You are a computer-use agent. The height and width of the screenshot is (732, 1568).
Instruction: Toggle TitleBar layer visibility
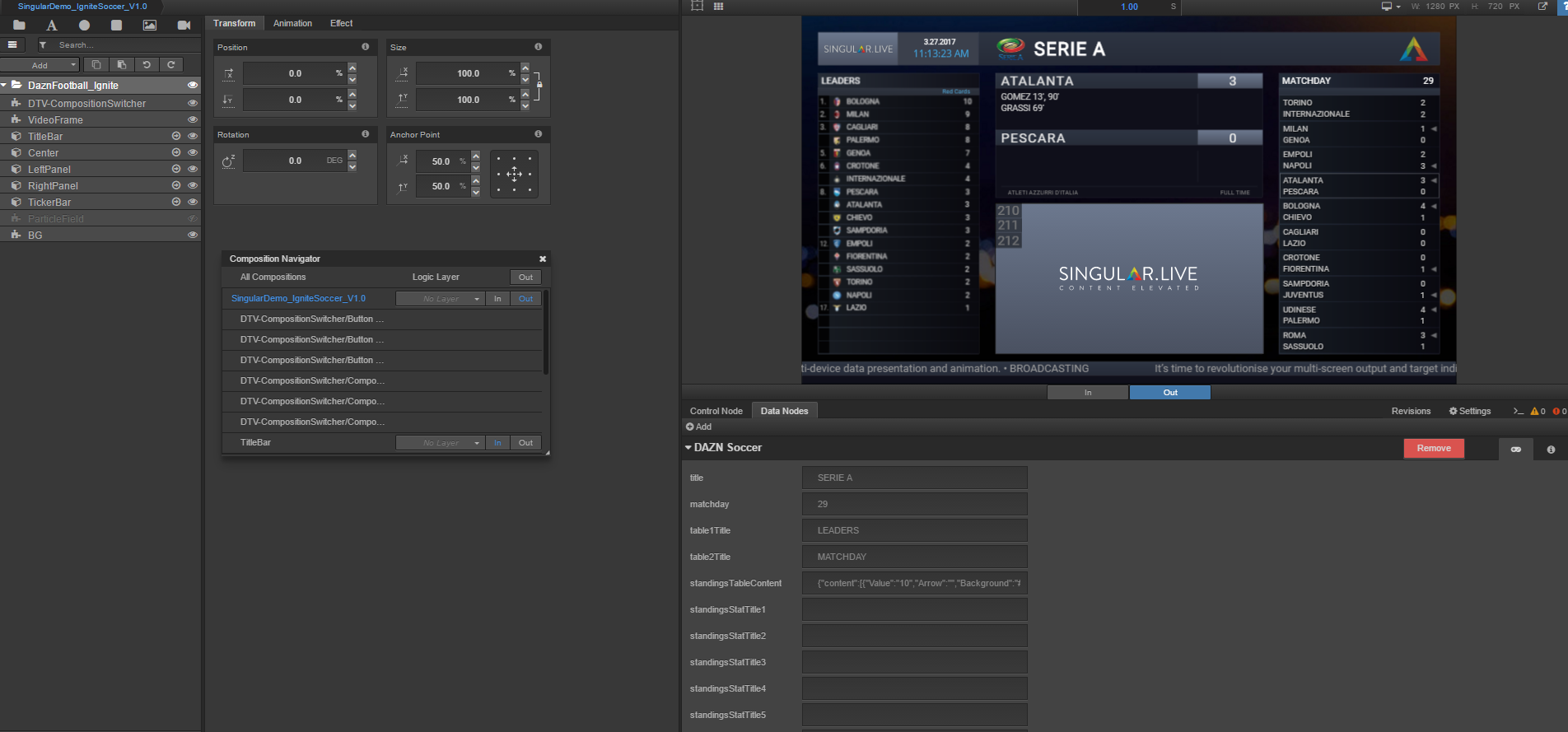pos(193,136)
